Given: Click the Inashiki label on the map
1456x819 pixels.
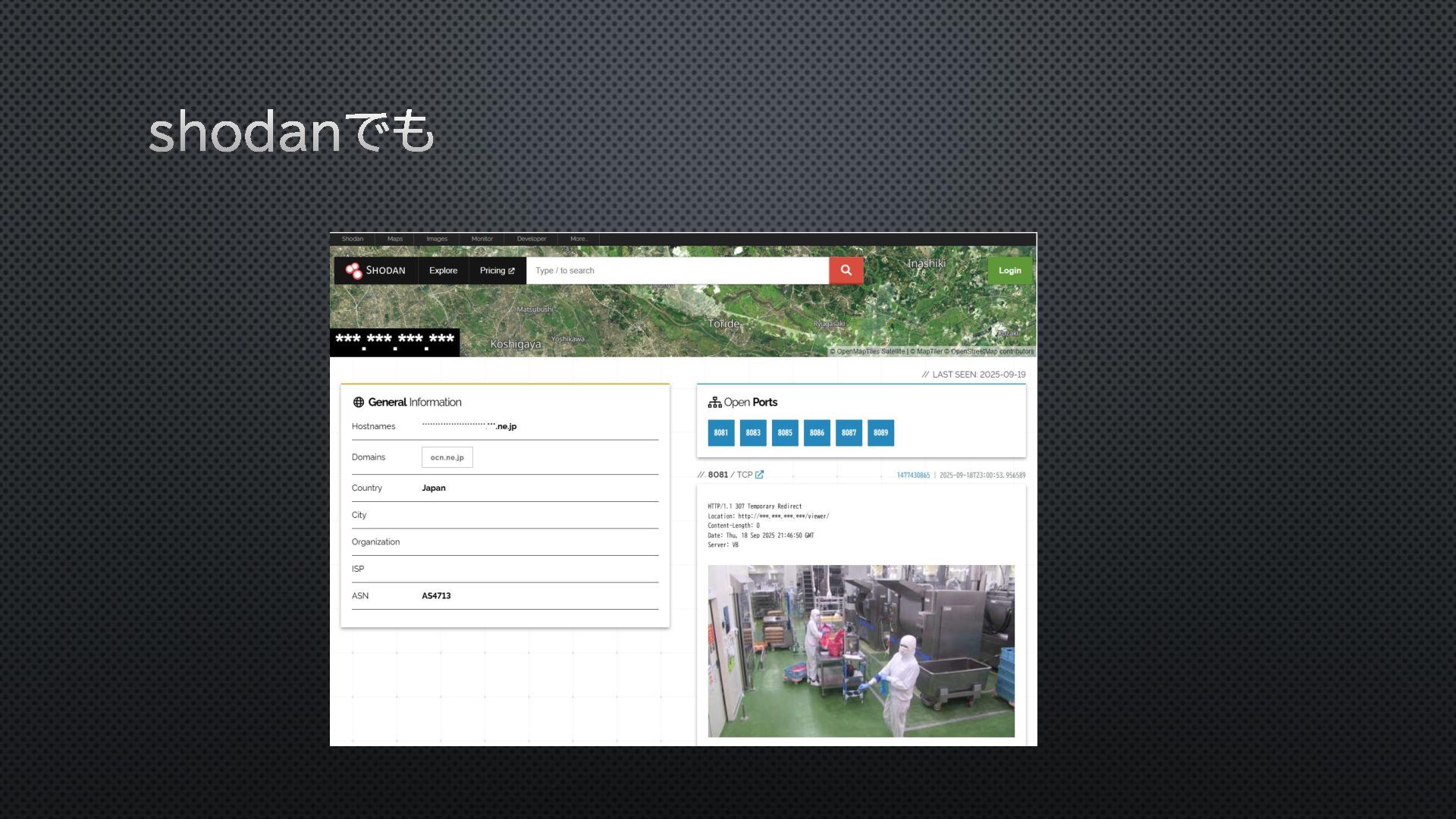Looking at the screenshot, I should (927, 264).
